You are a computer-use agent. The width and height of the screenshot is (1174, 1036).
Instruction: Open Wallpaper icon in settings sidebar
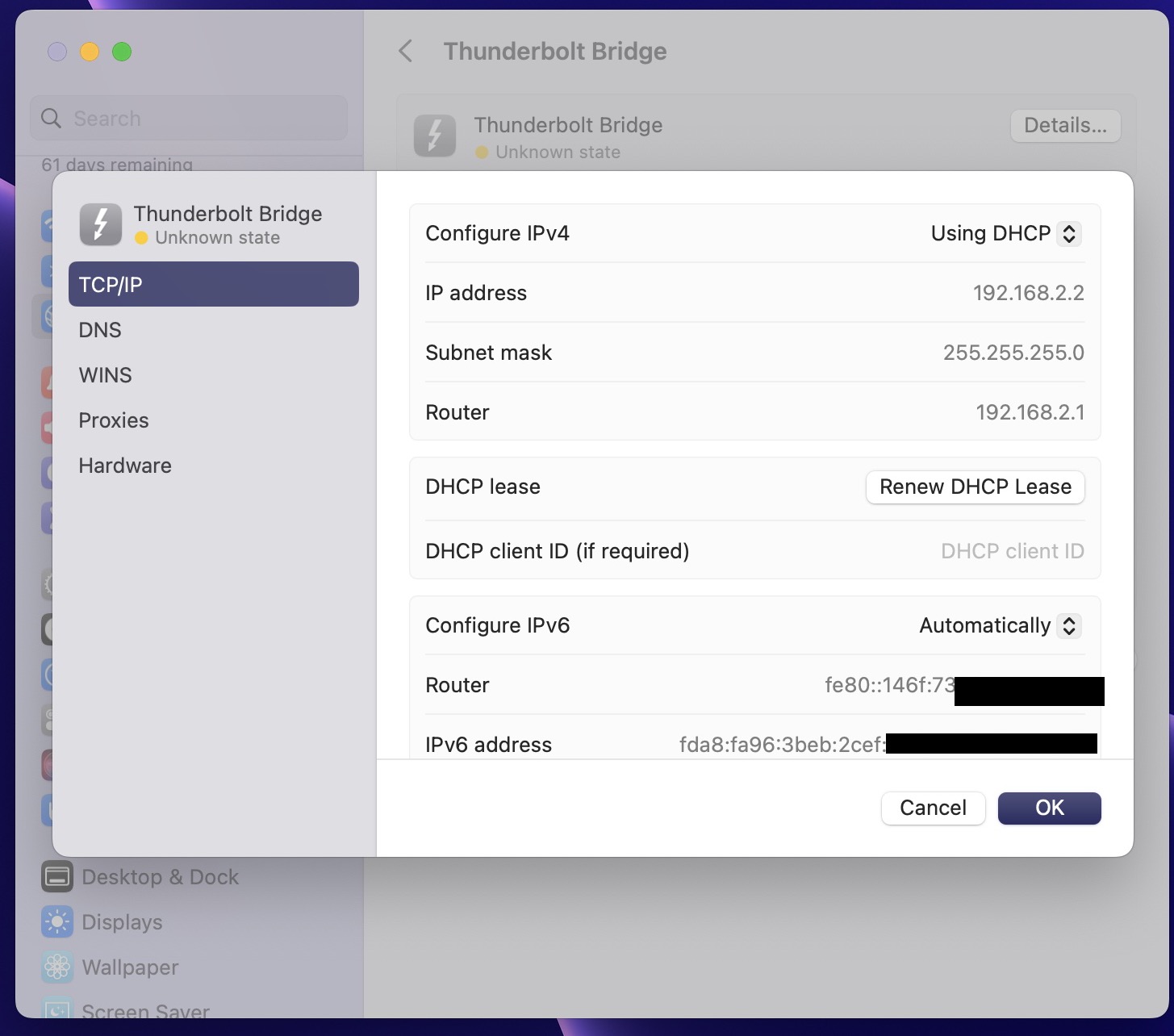[57, 967]
